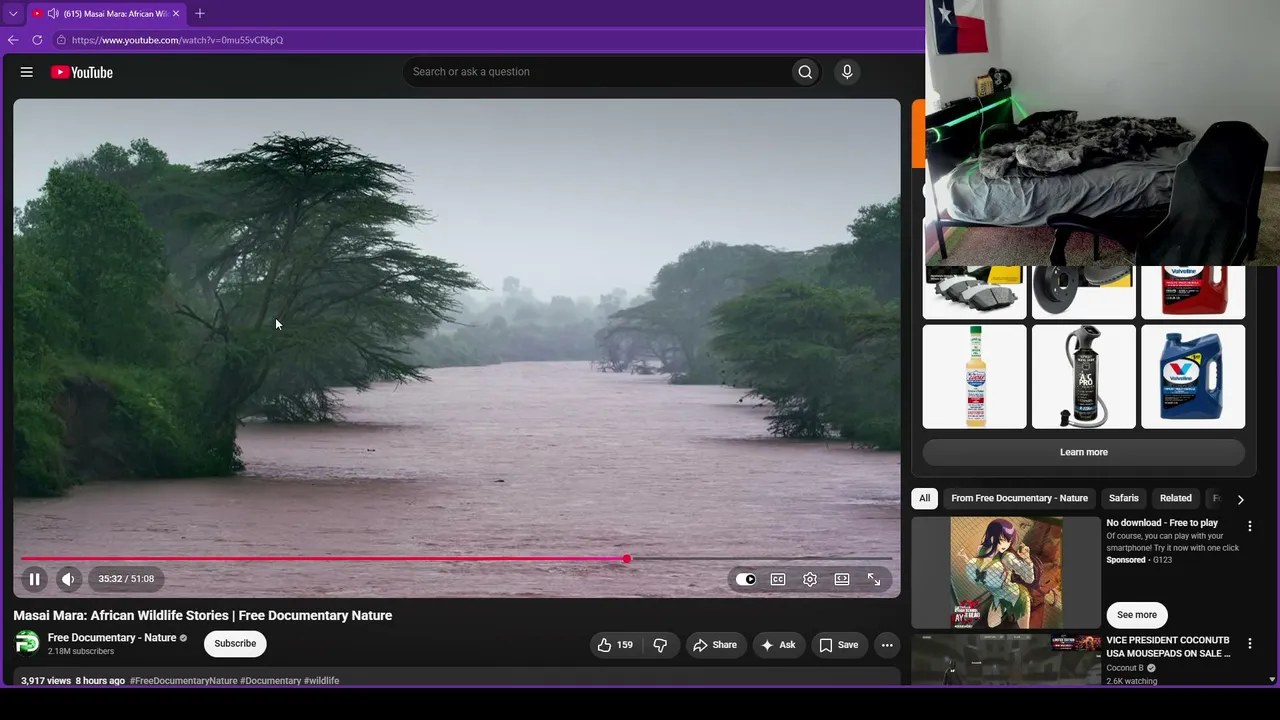1280x720 pixels.
Task: Mute tab via speaker icon on tab
Action: (53, 14)
